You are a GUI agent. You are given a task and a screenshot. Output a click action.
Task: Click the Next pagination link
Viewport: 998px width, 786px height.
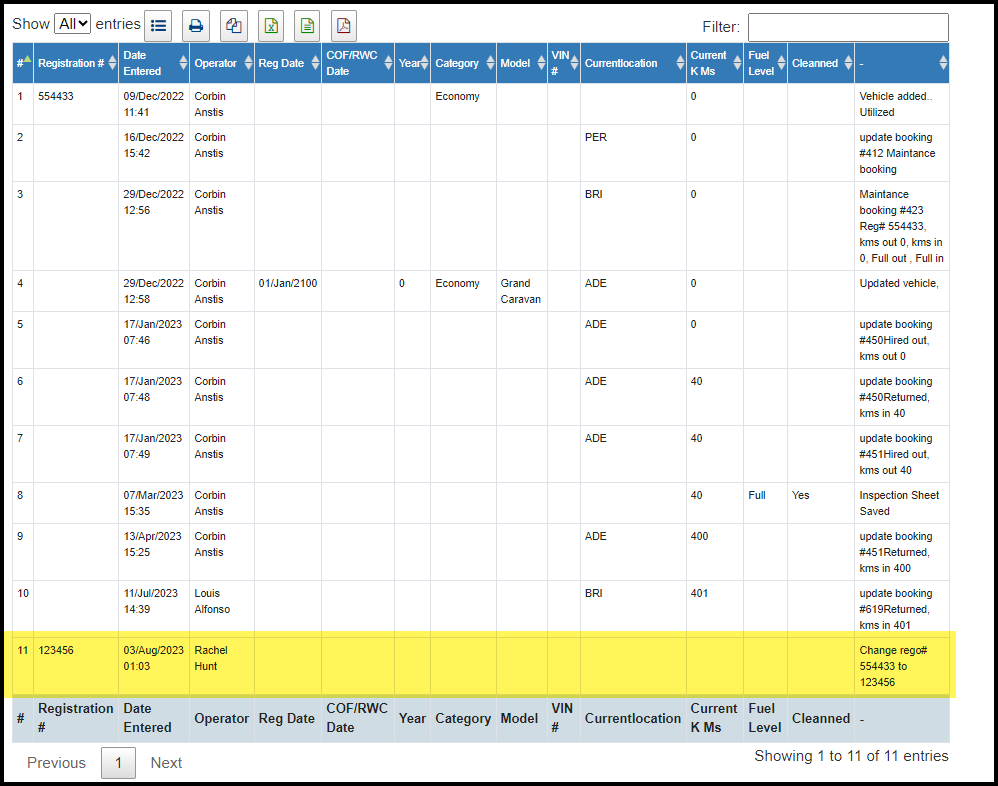[x=166, y=763]
